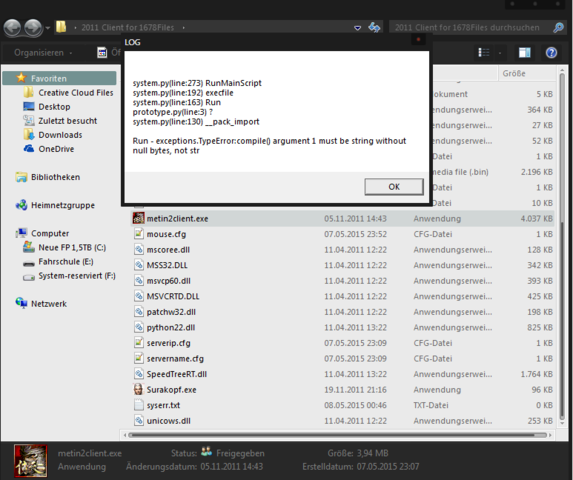Select MSS32.DLL file icon
This screenshot has width=573, height=480.
[x=138, y=265]
